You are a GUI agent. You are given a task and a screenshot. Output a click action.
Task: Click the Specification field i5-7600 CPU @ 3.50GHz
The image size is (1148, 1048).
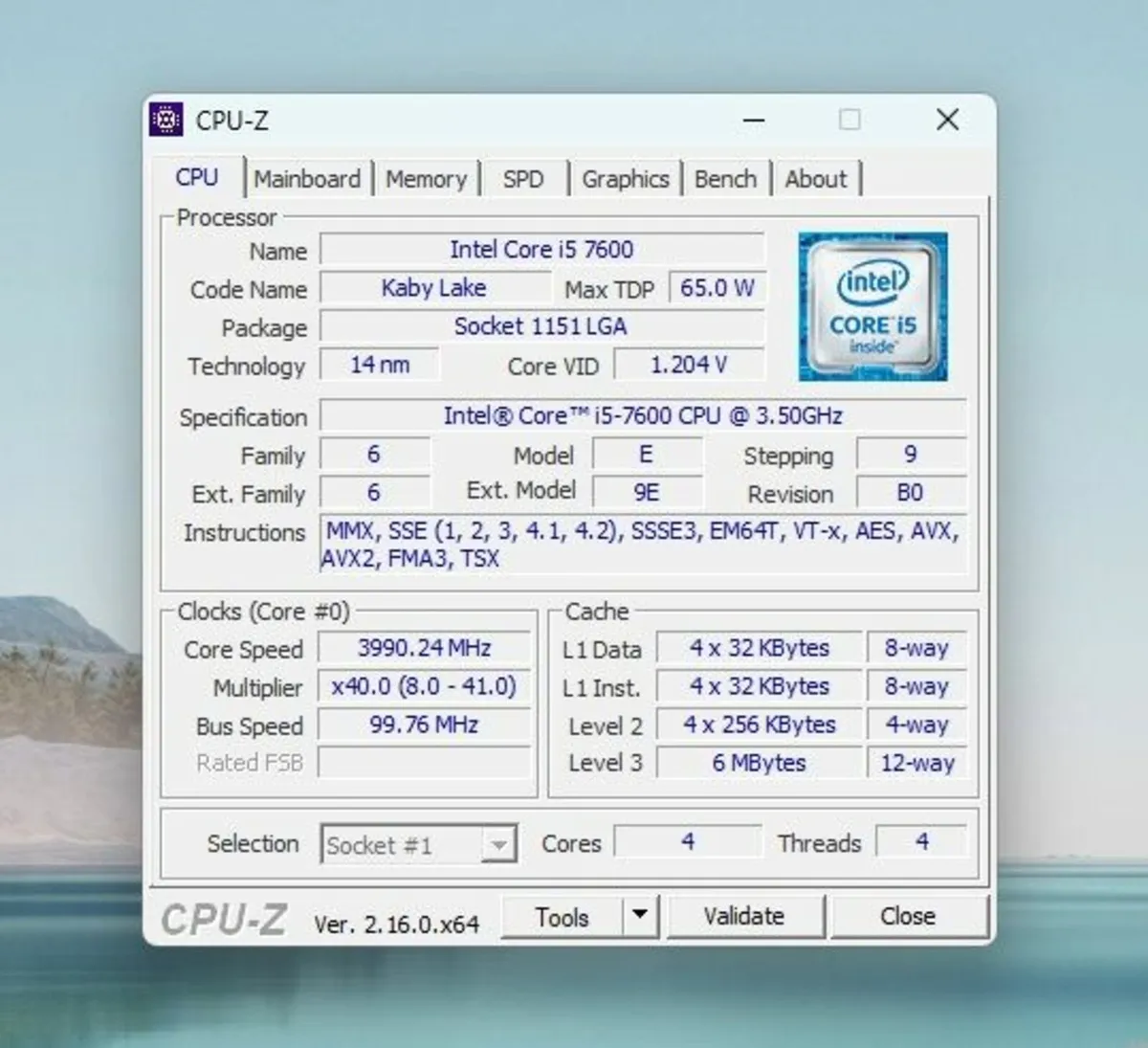pos(643,415)
